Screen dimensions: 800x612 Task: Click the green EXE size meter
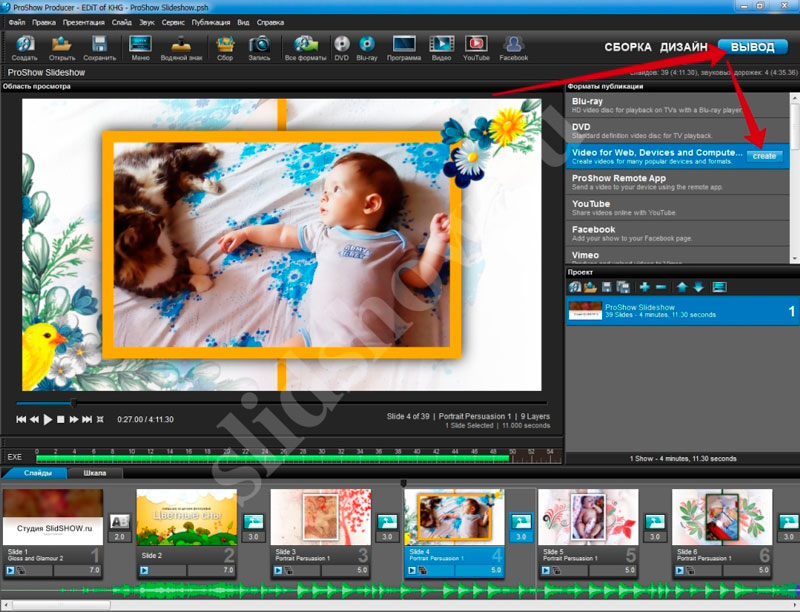click(272, 458)
